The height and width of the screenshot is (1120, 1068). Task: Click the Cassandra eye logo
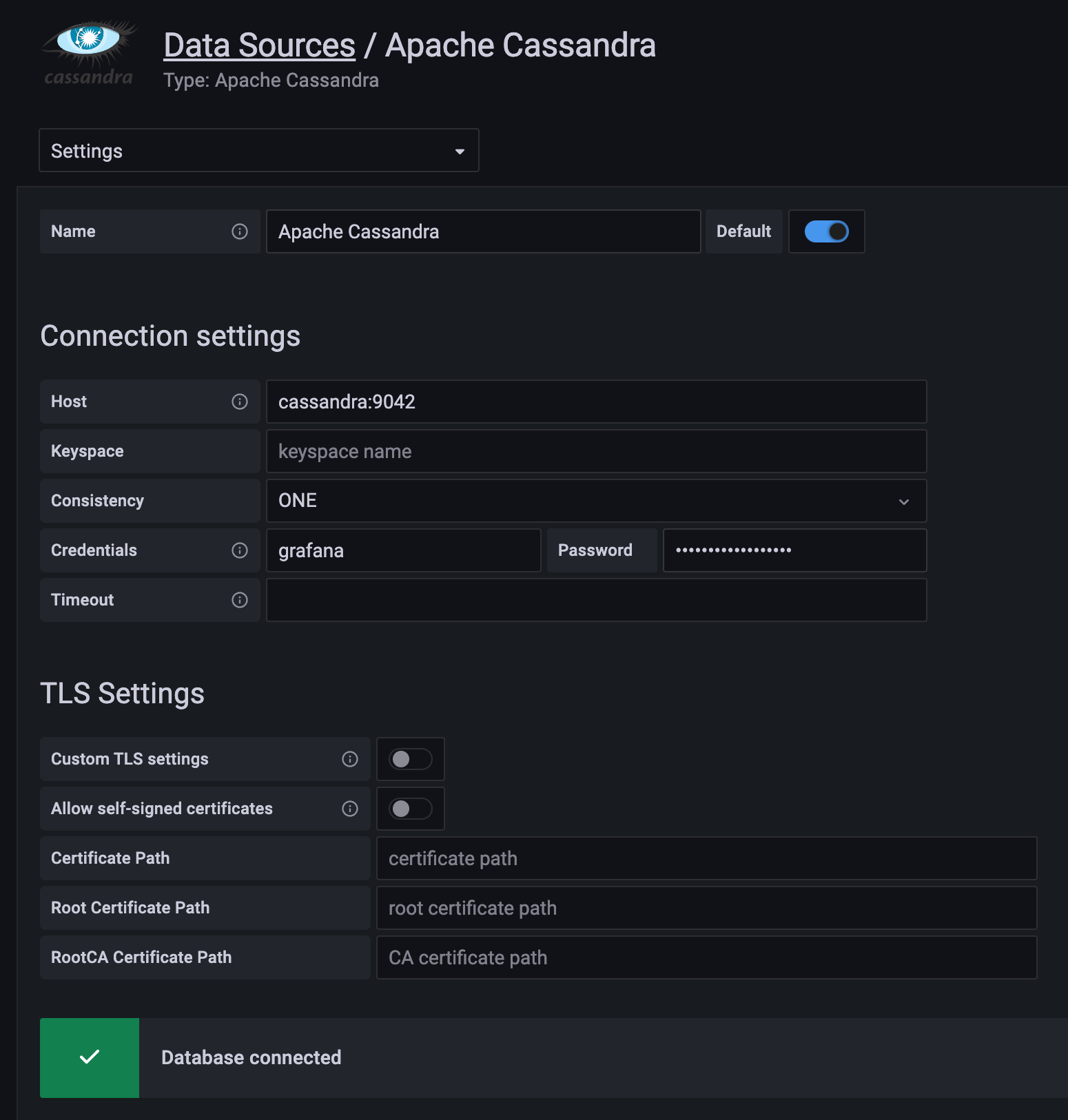89,53
